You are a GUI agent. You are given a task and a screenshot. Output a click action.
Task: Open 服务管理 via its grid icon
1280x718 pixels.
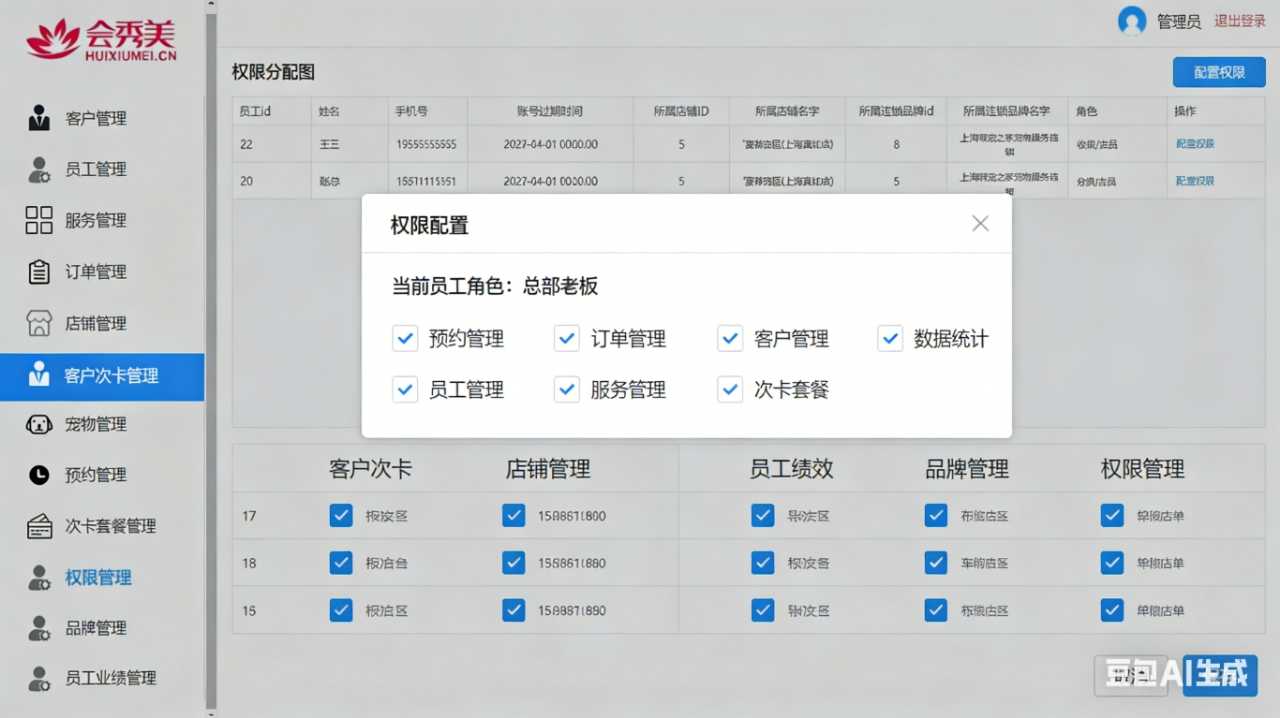coord(39,221)
